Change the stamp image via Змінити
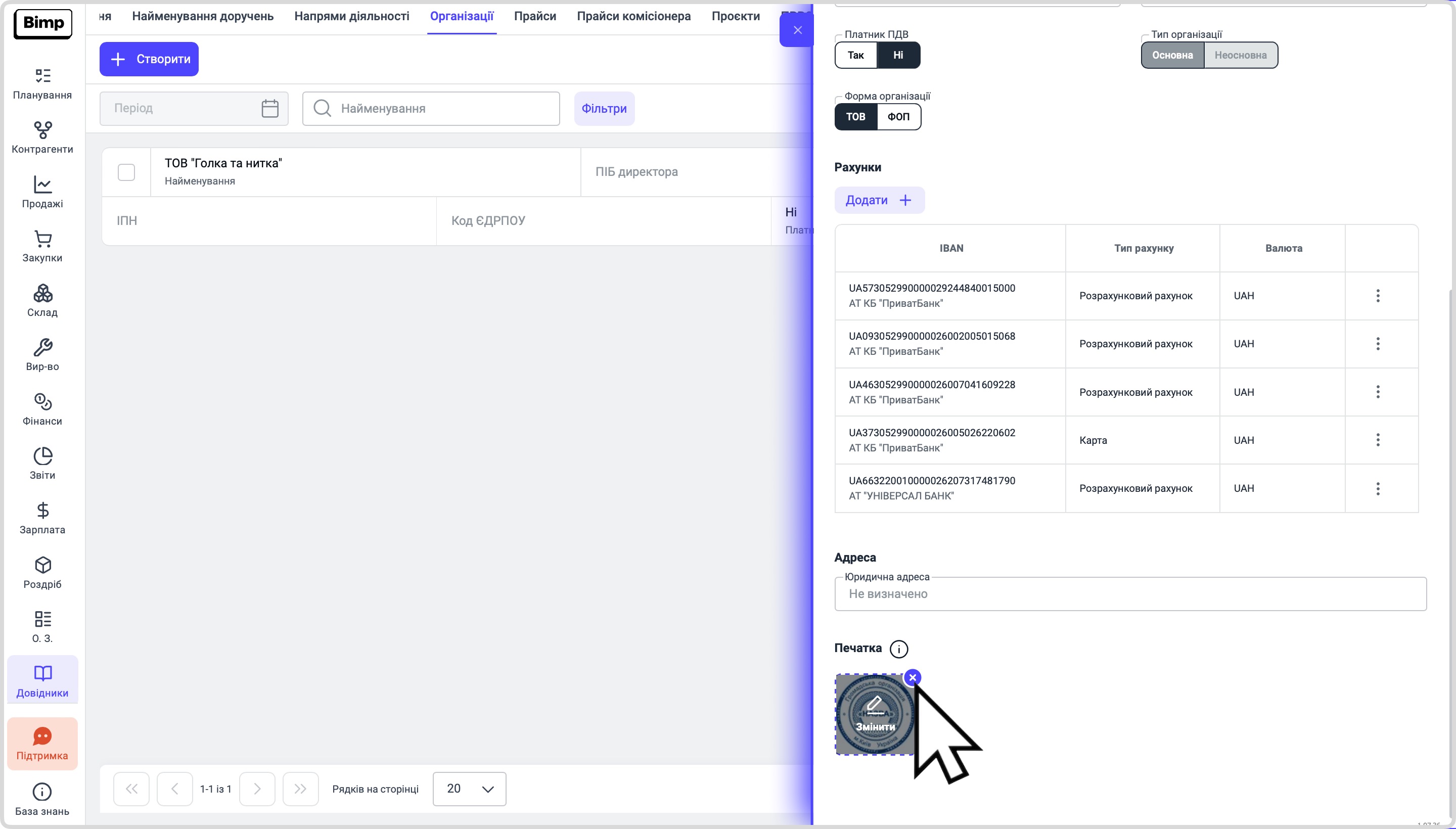 (x=875, y=715)
